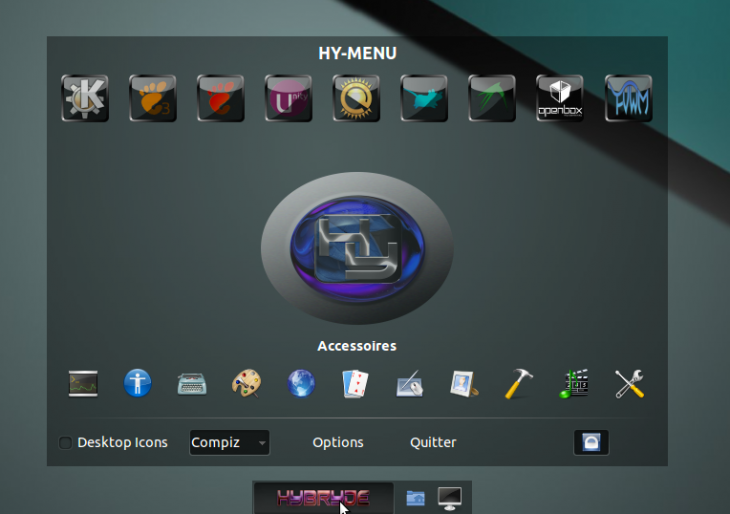The image size is (730, 514).
Task: Click the large Hybryde center logo
Action: (x=357, y=247)
